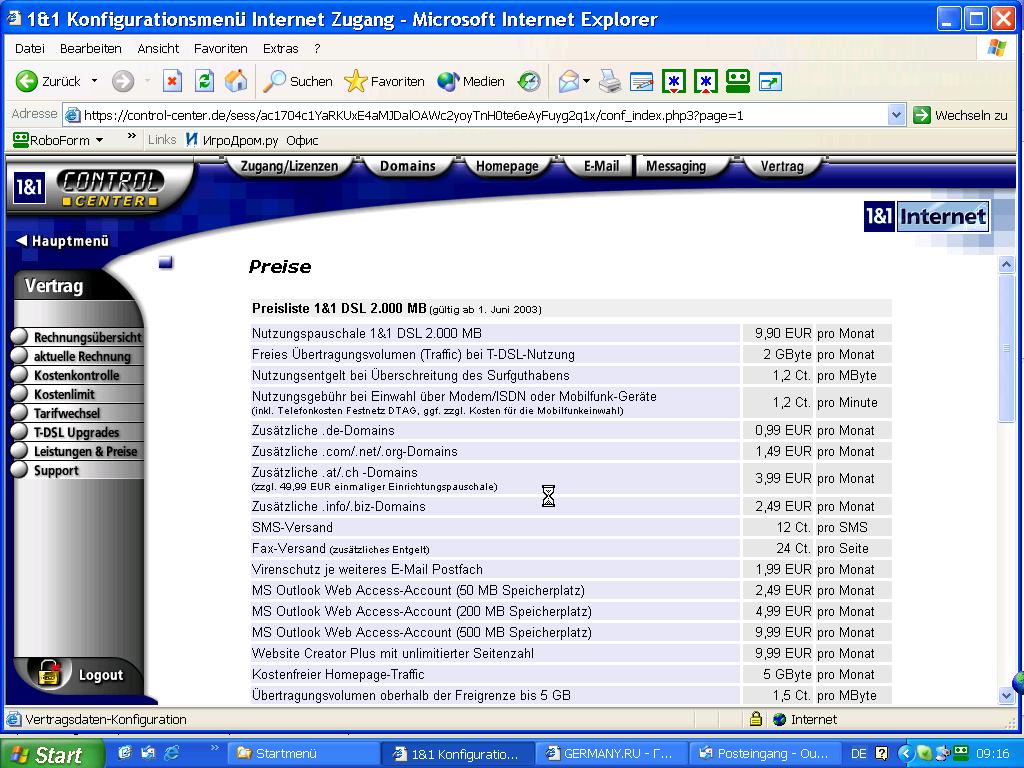Open the Favoriten menu in menu bar
The height and width of the screenshot is (768, 1024).
221,48
